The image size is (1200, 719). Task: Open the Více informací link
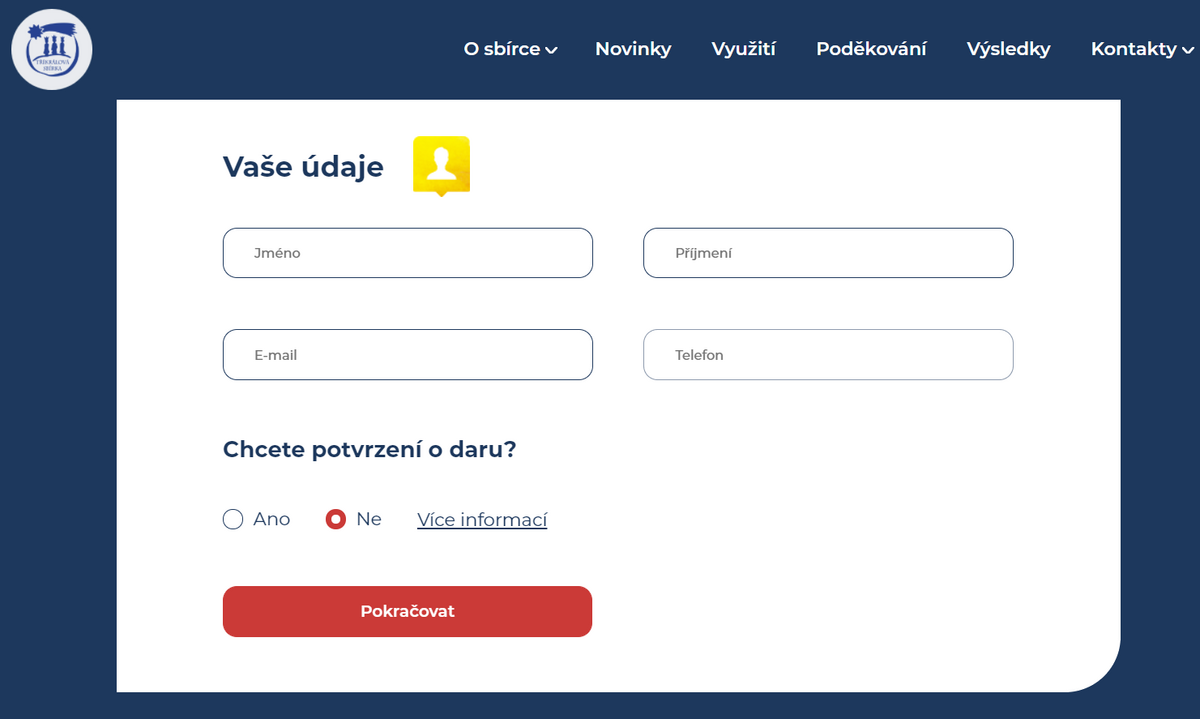pyautogui.click(x=482, y=520)
